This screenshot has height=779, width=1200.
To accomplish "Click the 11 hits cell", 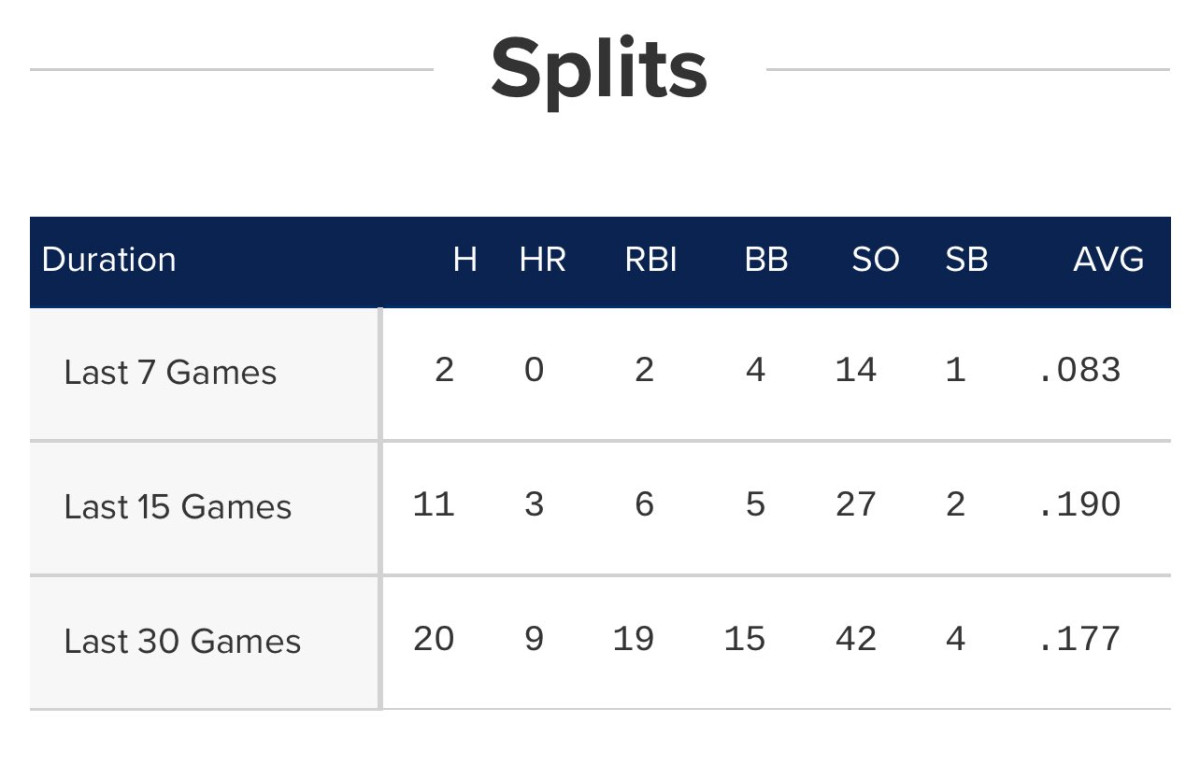I will (x=434, y=504).
